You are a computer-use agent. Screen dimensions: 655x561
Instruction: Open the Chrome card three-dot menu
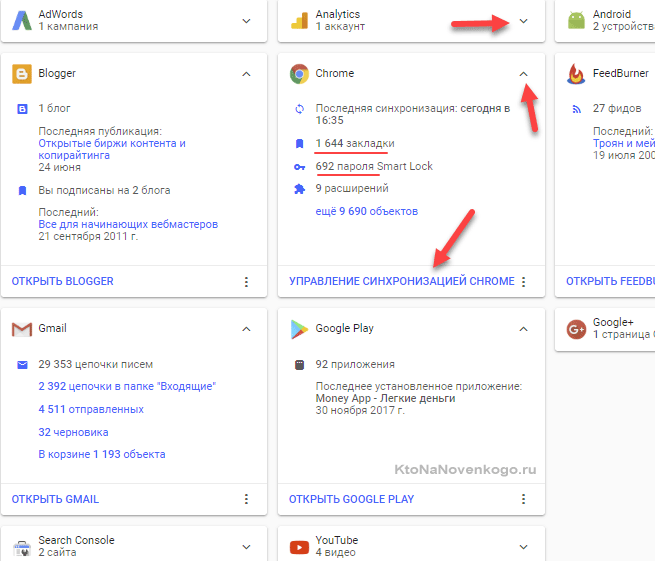point(523,282)
